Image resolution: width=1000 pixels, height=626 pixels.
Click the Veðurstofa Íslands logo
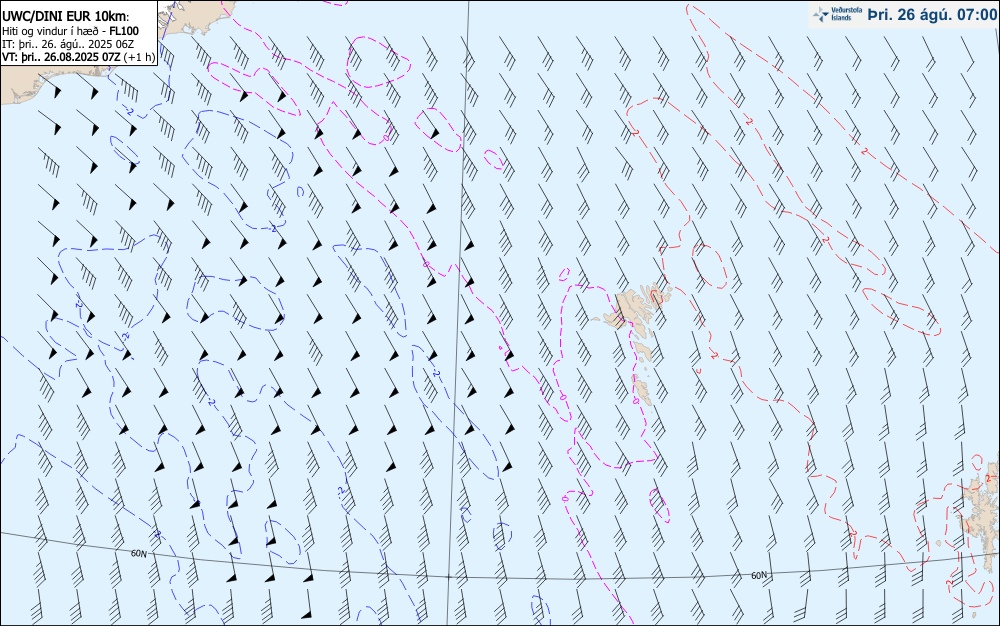tap(837, 14)
